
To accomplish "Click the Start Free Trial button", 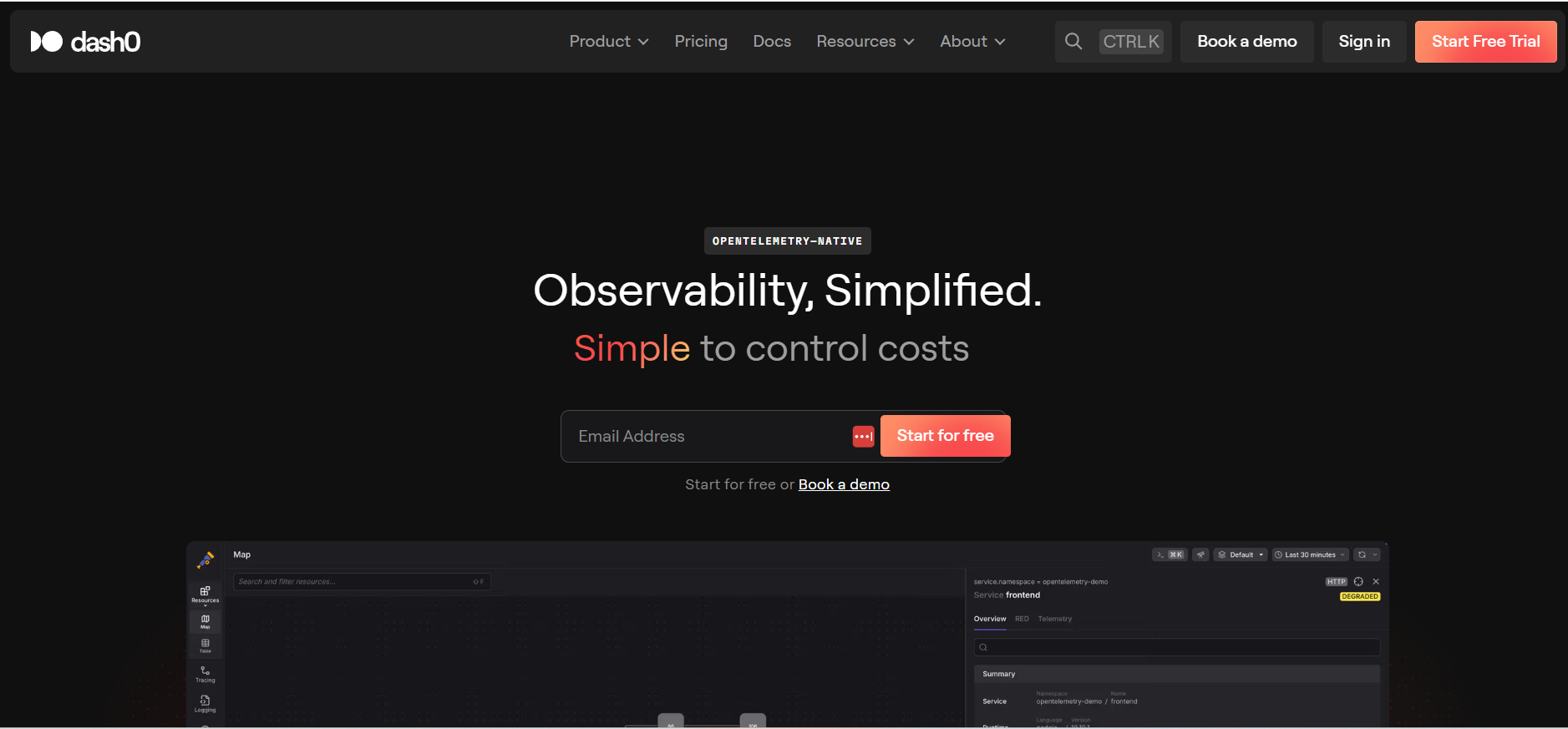I will click(1485, 42).
